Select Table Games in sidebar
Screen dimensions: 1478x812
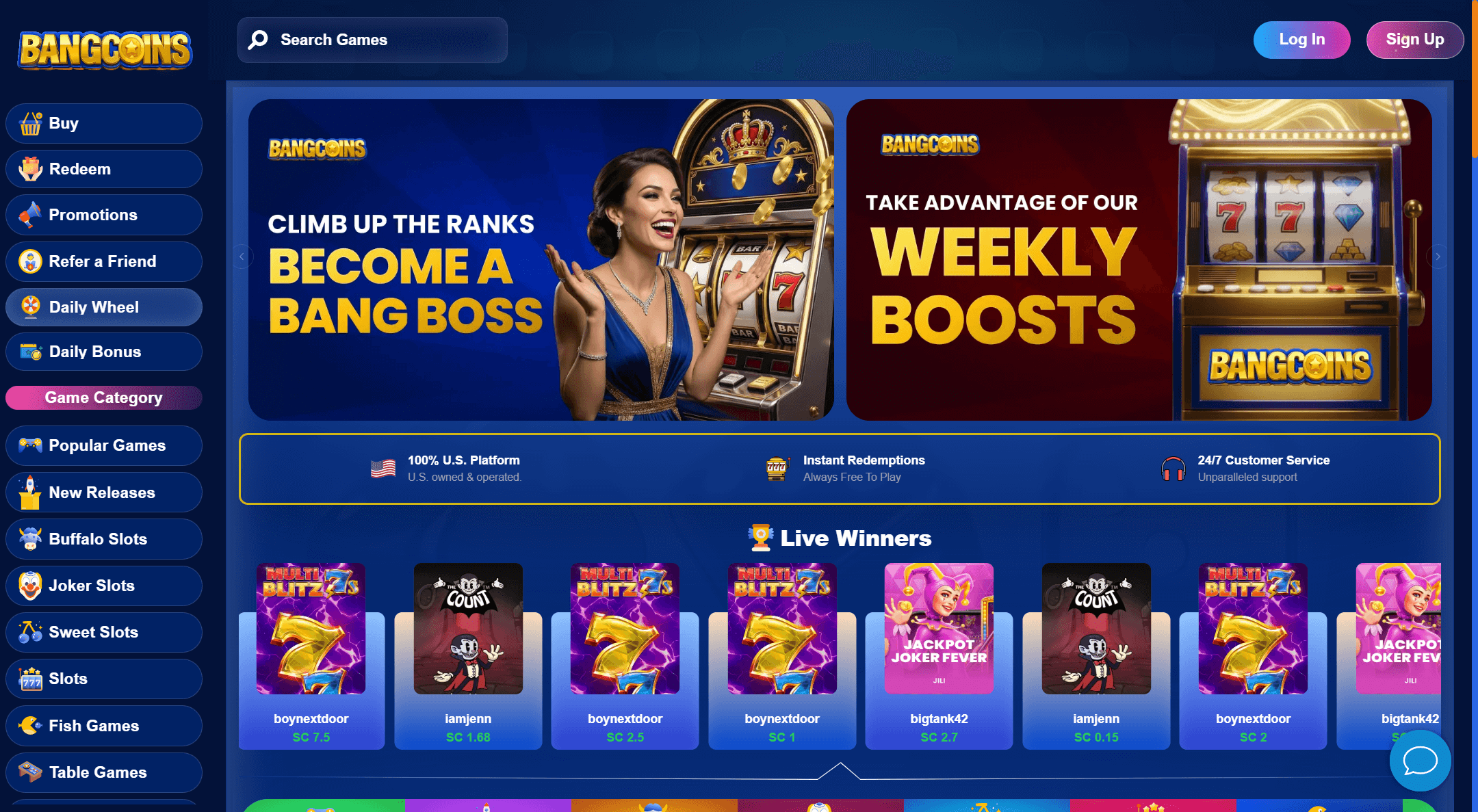pos(104,772)
